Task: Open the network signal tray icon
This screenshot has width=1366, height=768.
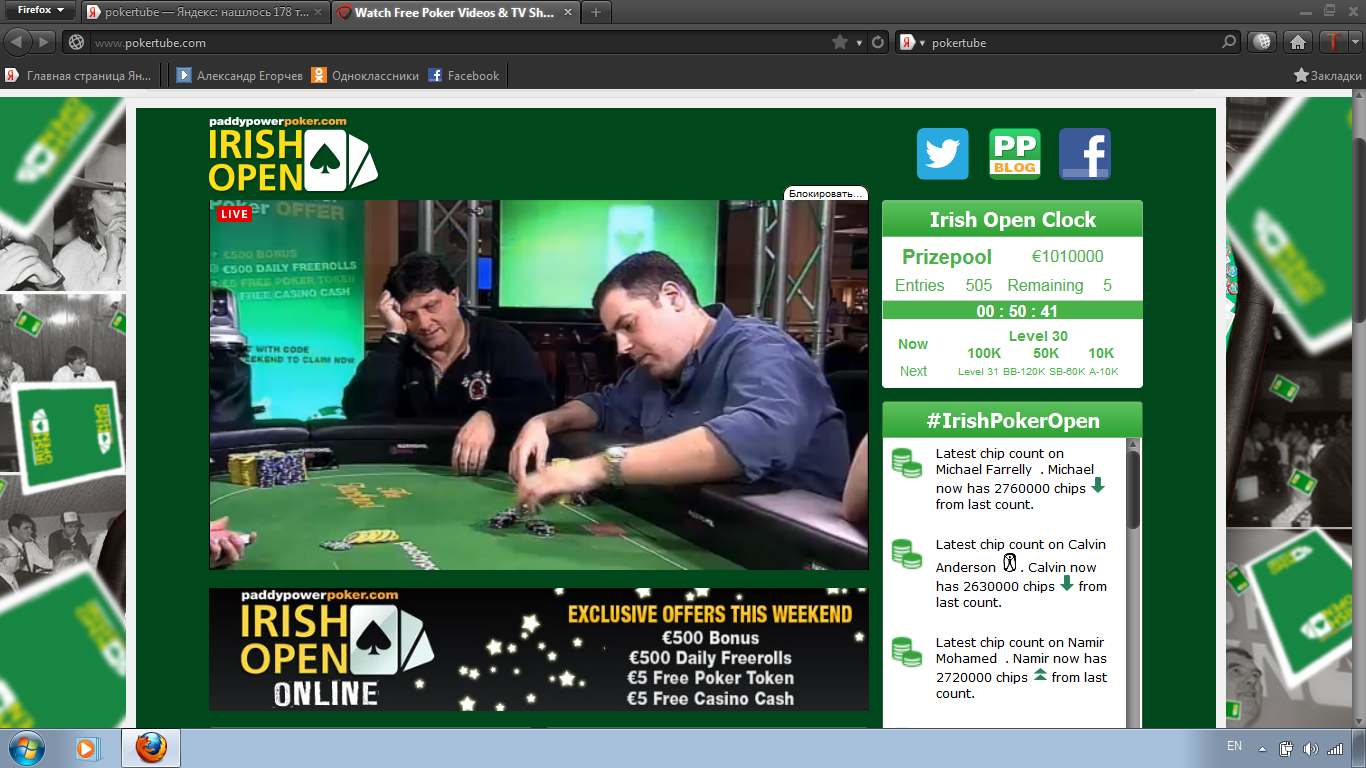Action: point(1333,748)
